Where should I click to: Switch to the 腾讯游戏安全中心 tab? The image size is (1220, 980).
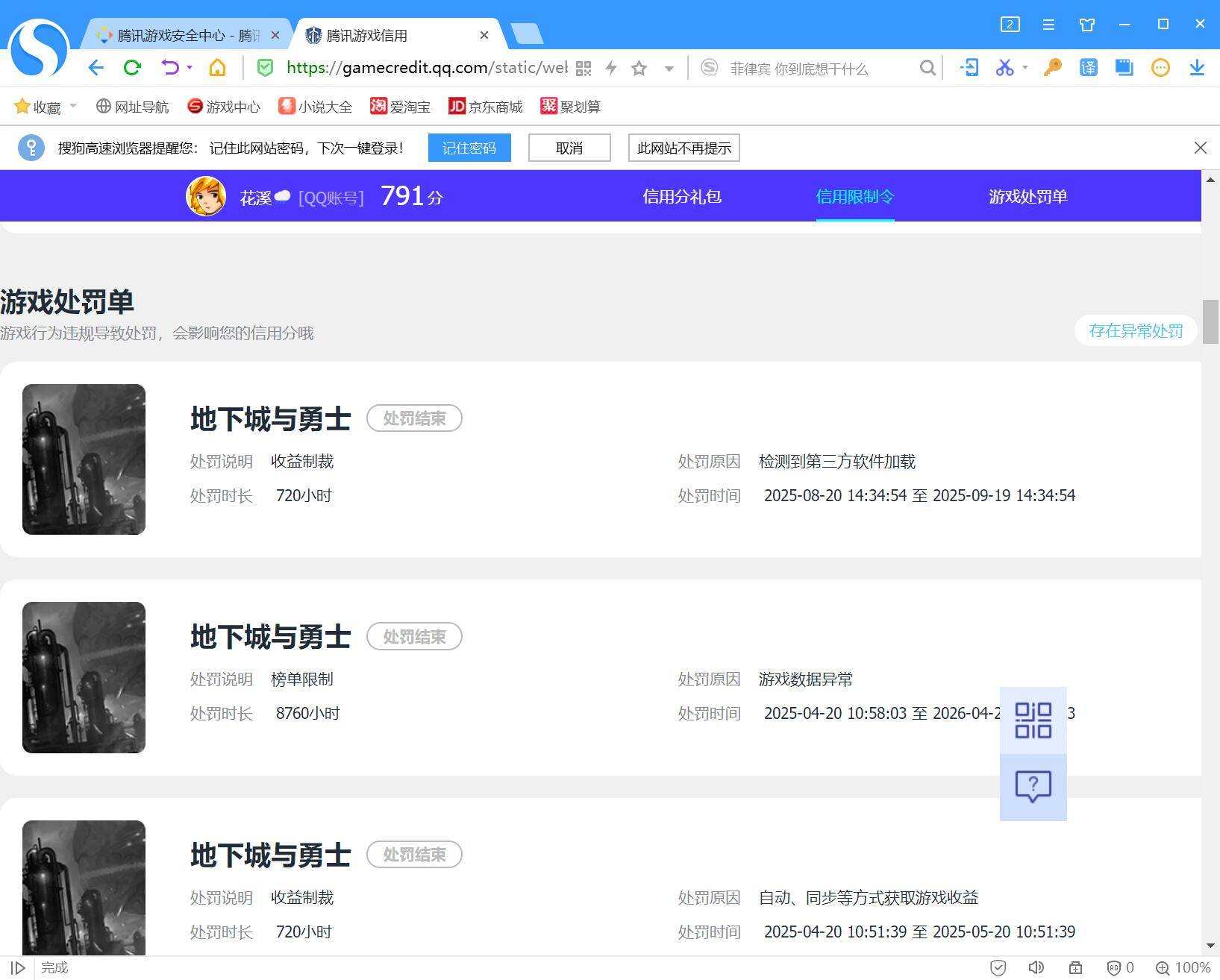click(188, 35)
